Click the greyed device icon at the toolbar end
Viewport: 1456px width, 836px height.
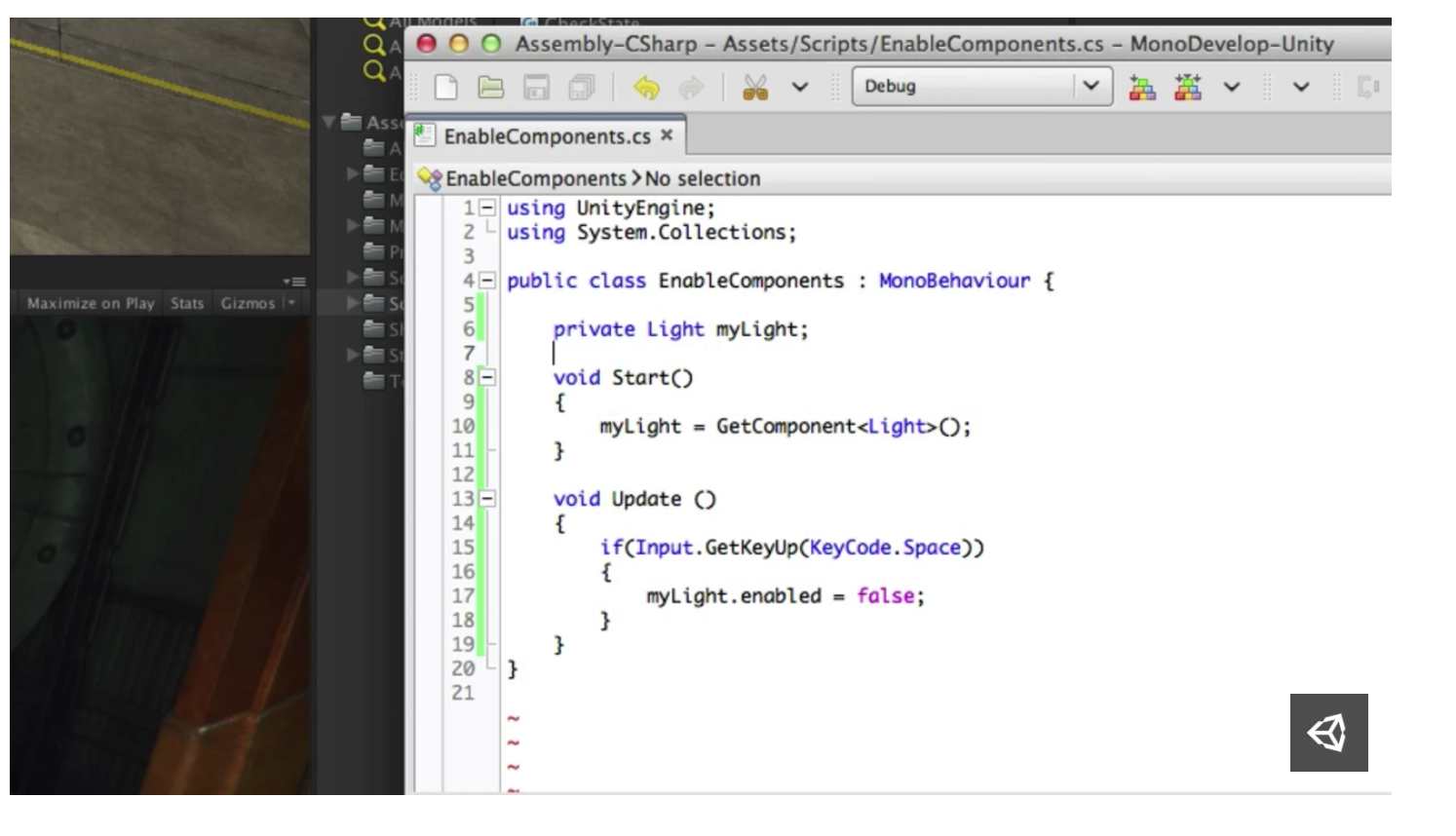tap(1368, 88)
